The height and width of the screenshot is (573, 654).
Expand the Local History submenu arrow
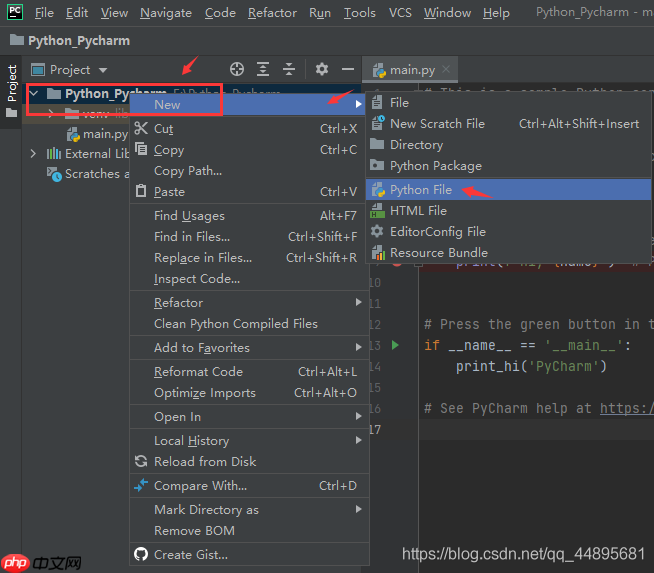pos(358,440)
